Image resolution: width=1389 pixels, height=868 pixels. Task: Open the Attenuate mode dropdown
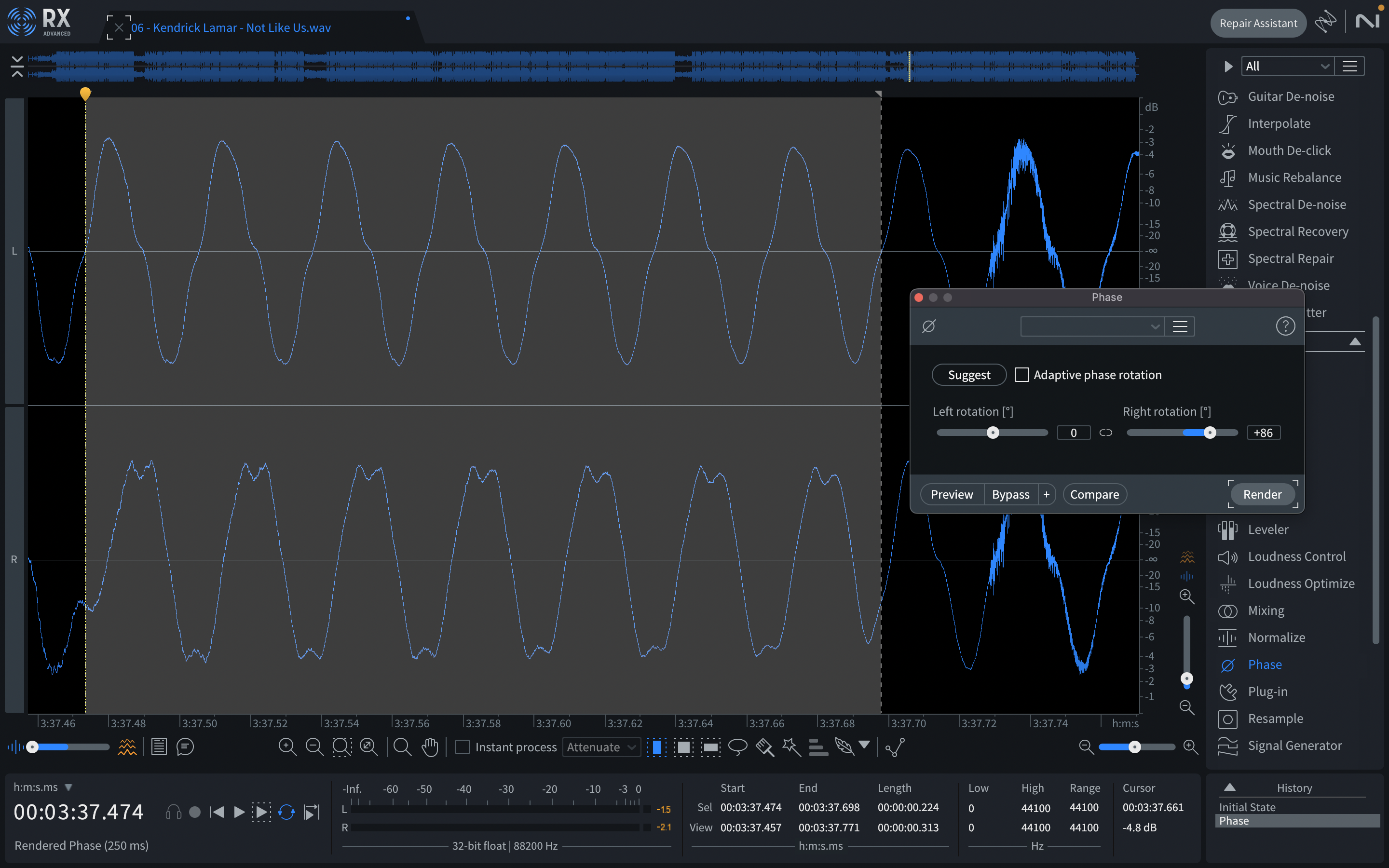[601, 747]
